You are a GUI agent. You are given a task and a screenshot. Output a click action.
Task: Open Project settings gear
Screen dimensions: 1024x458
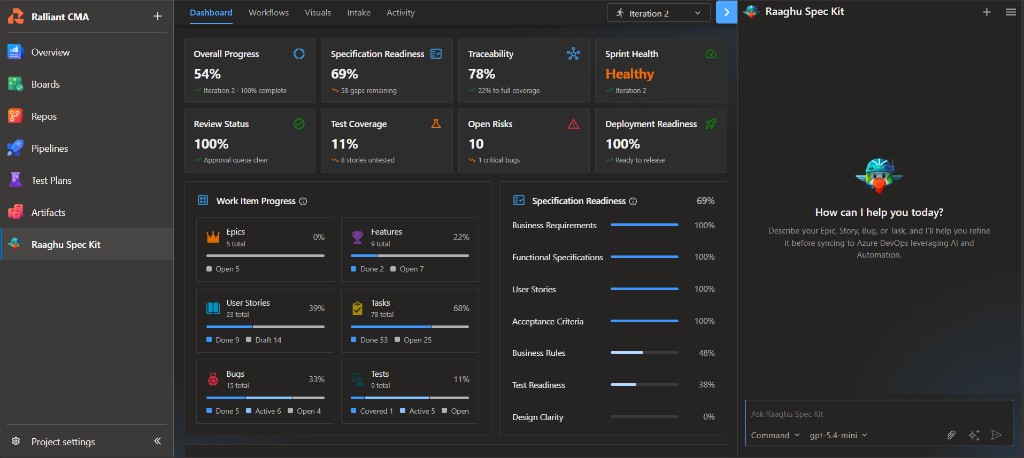point(16,442)
